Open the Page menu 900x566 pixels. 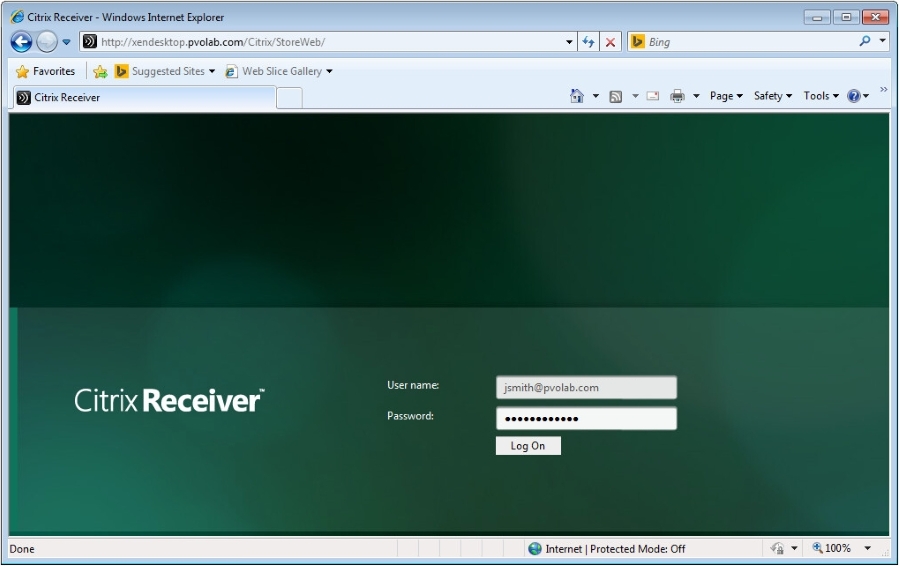(x=726, y=96)
